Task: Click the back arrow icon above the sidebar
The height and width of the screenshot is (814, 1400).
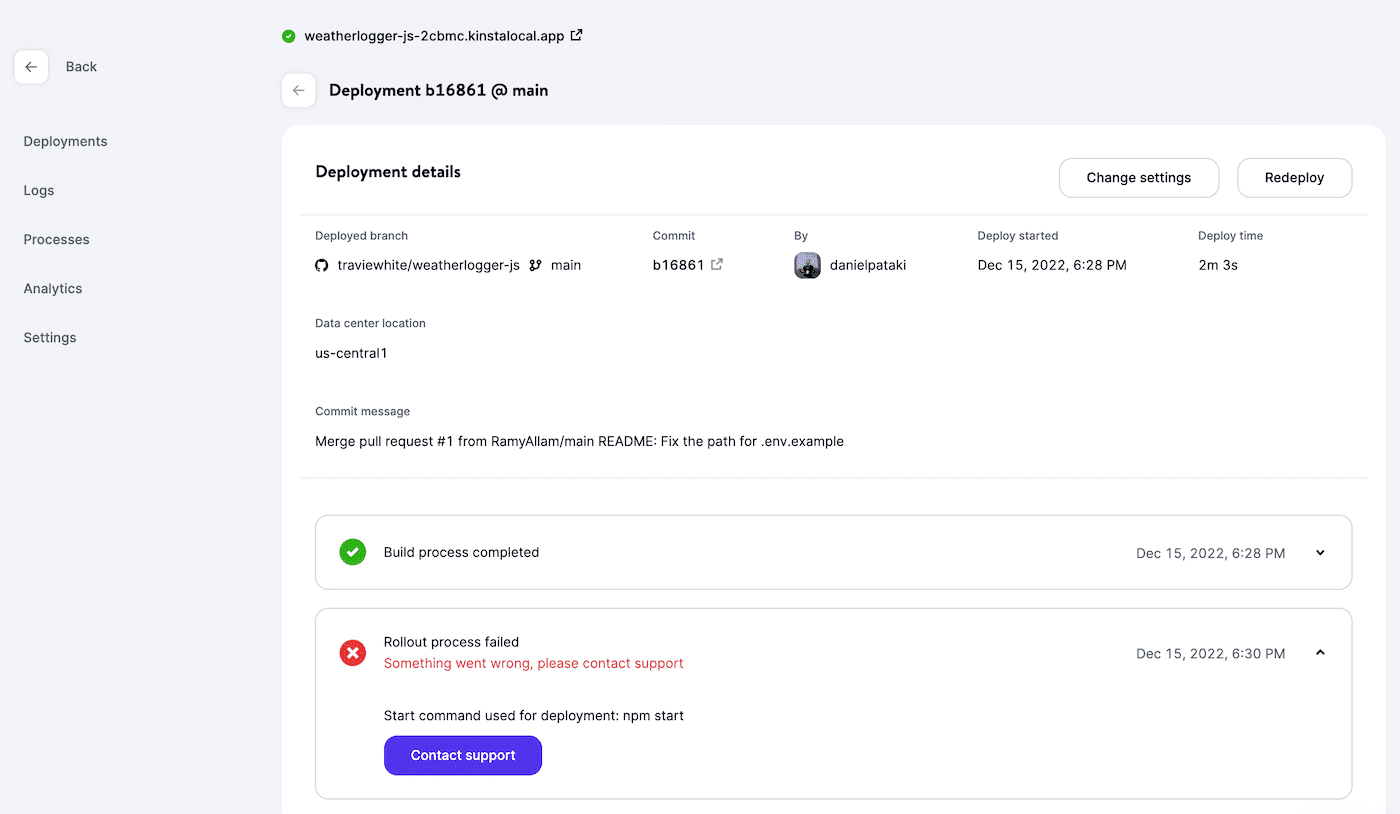Action: pyautogui.click(x=31, y=66)
